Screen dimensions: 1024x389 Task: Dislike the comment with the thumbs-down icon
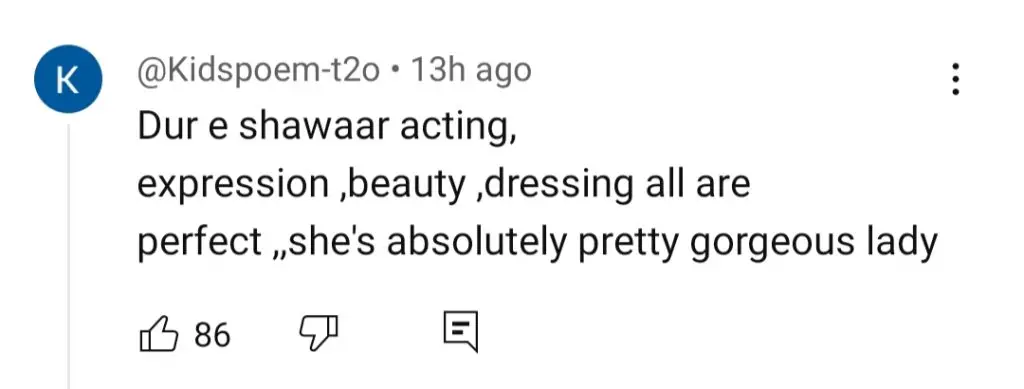tap(318, 334)
